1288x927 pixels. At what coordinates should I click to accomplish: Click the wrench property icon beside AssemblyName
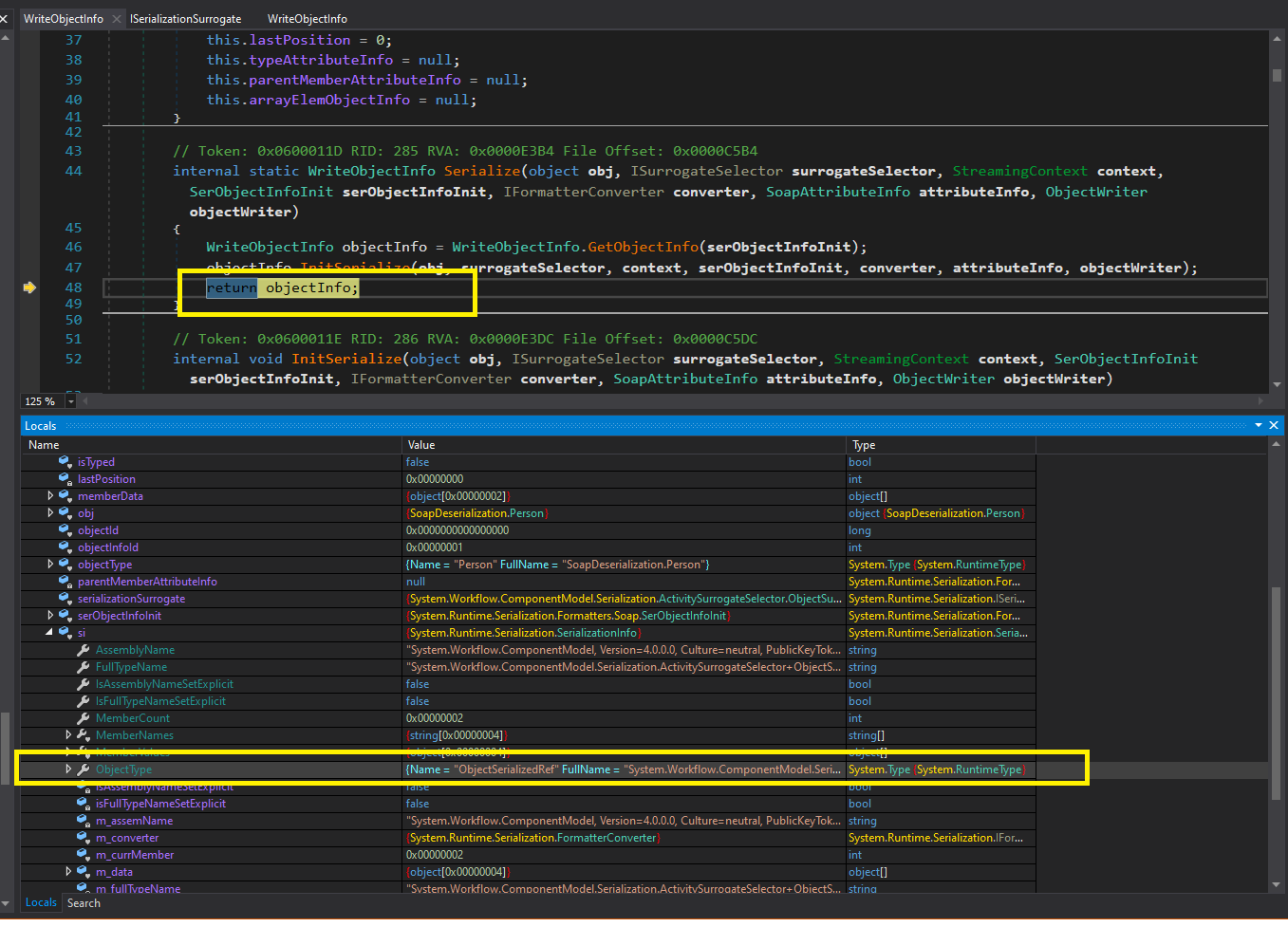[84, 650]
